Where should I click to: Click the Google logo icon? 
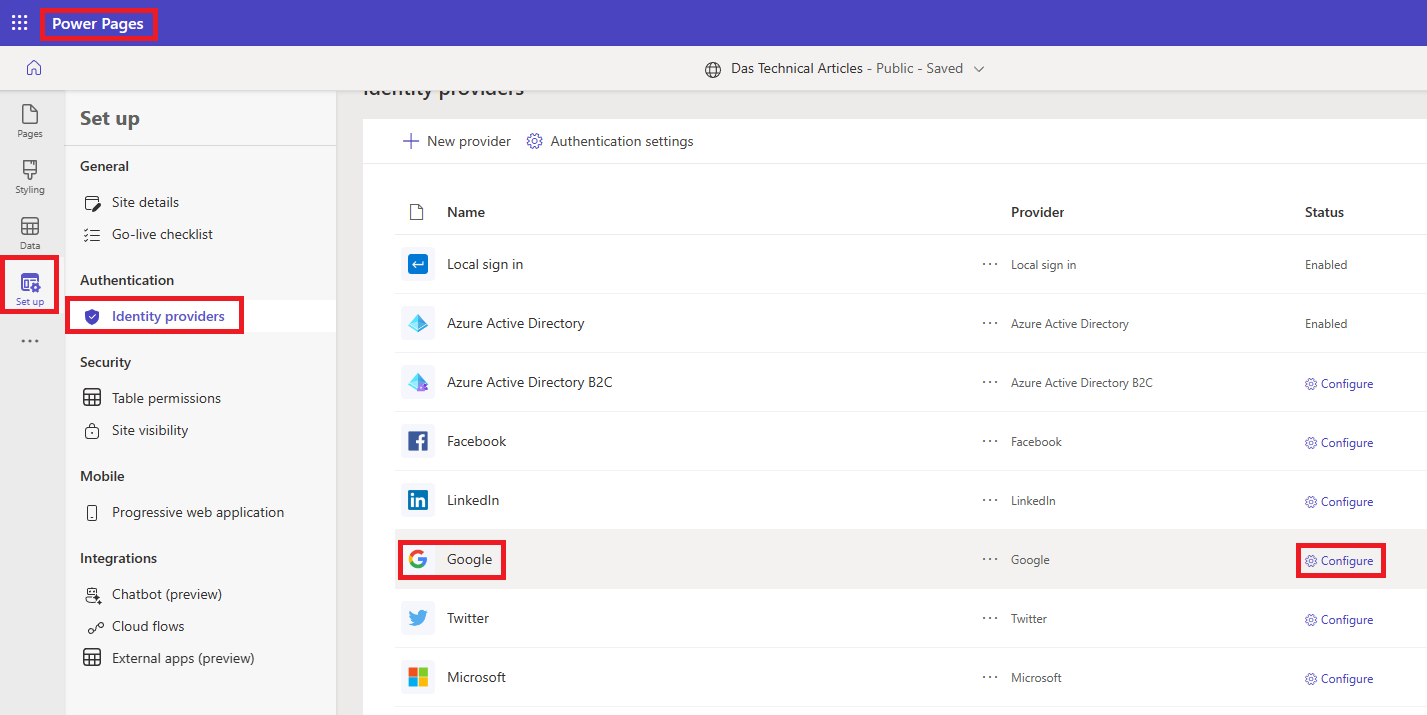click(418, 560)
